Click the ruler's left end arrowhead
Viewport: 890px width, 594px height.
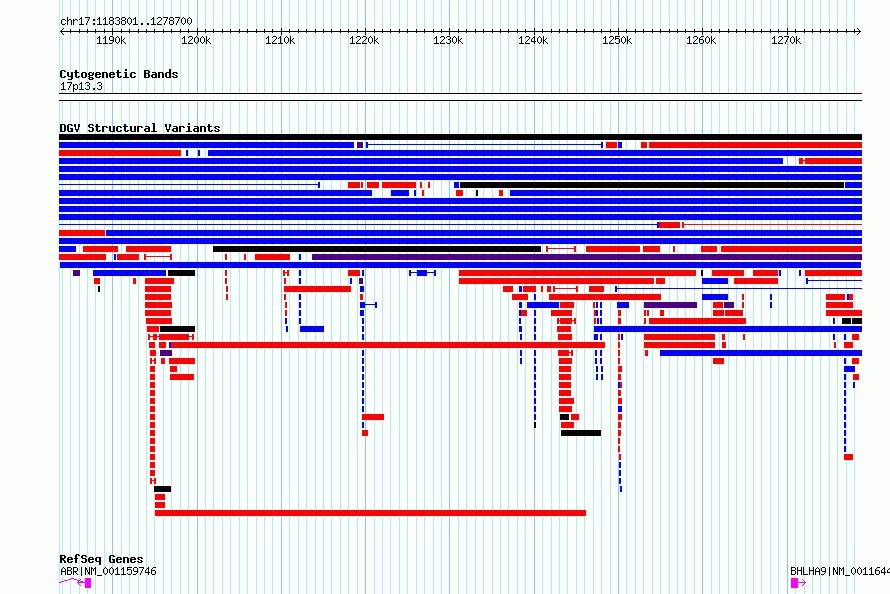62,32
